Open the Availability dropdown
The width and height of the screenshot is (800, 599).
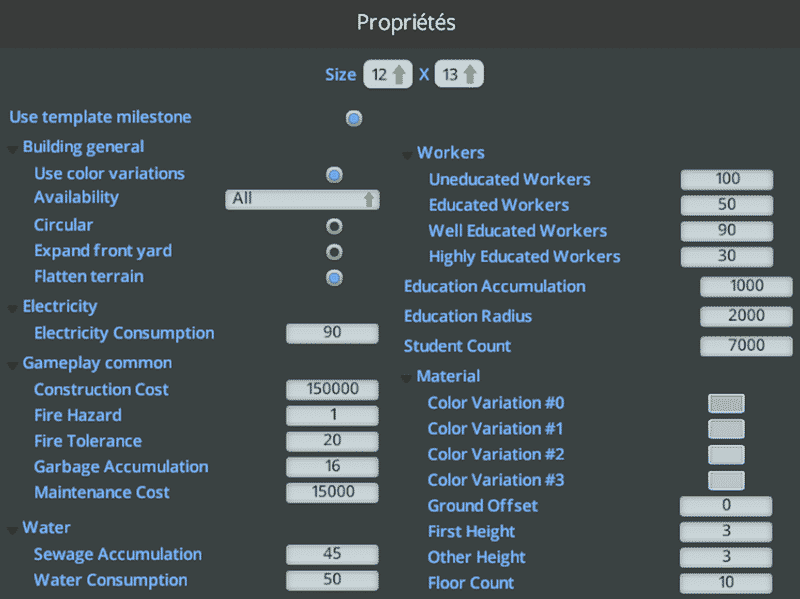(x=302, y=199)
